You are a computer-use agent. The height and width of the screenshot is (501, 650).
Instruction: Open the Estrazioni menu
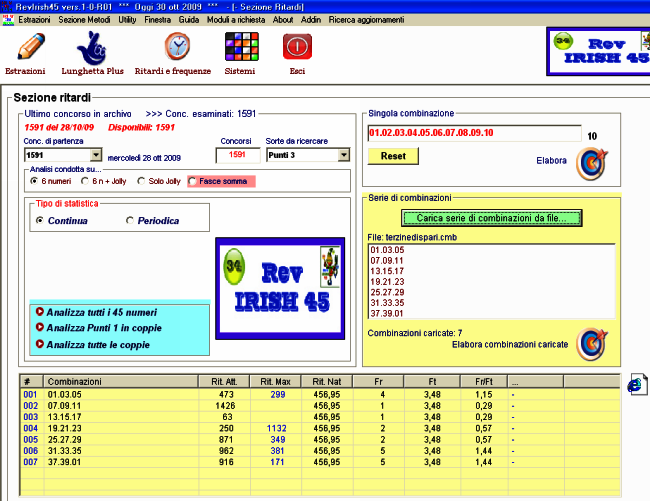pos(34,19)
